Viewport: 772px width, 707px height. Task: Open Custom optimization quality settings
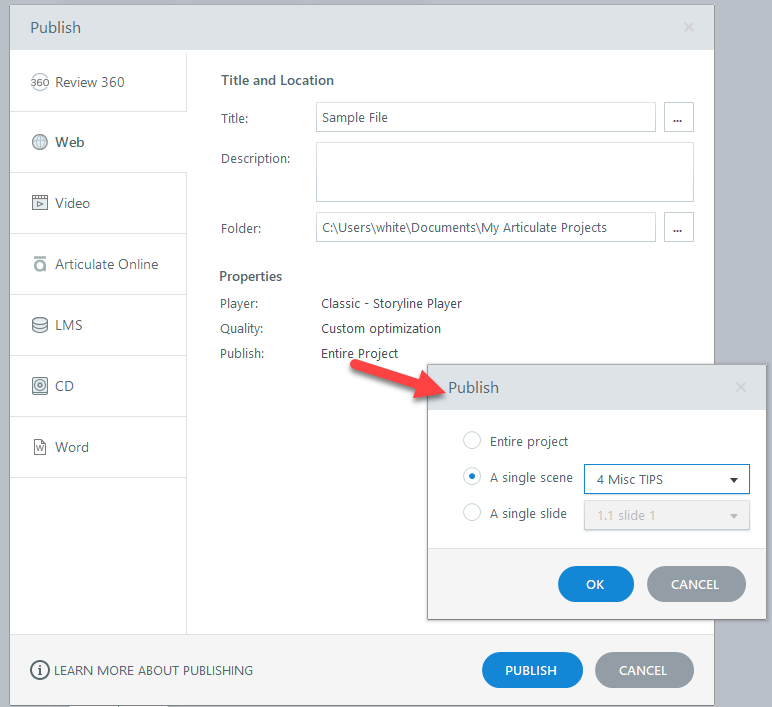click(x=381, y=328)
